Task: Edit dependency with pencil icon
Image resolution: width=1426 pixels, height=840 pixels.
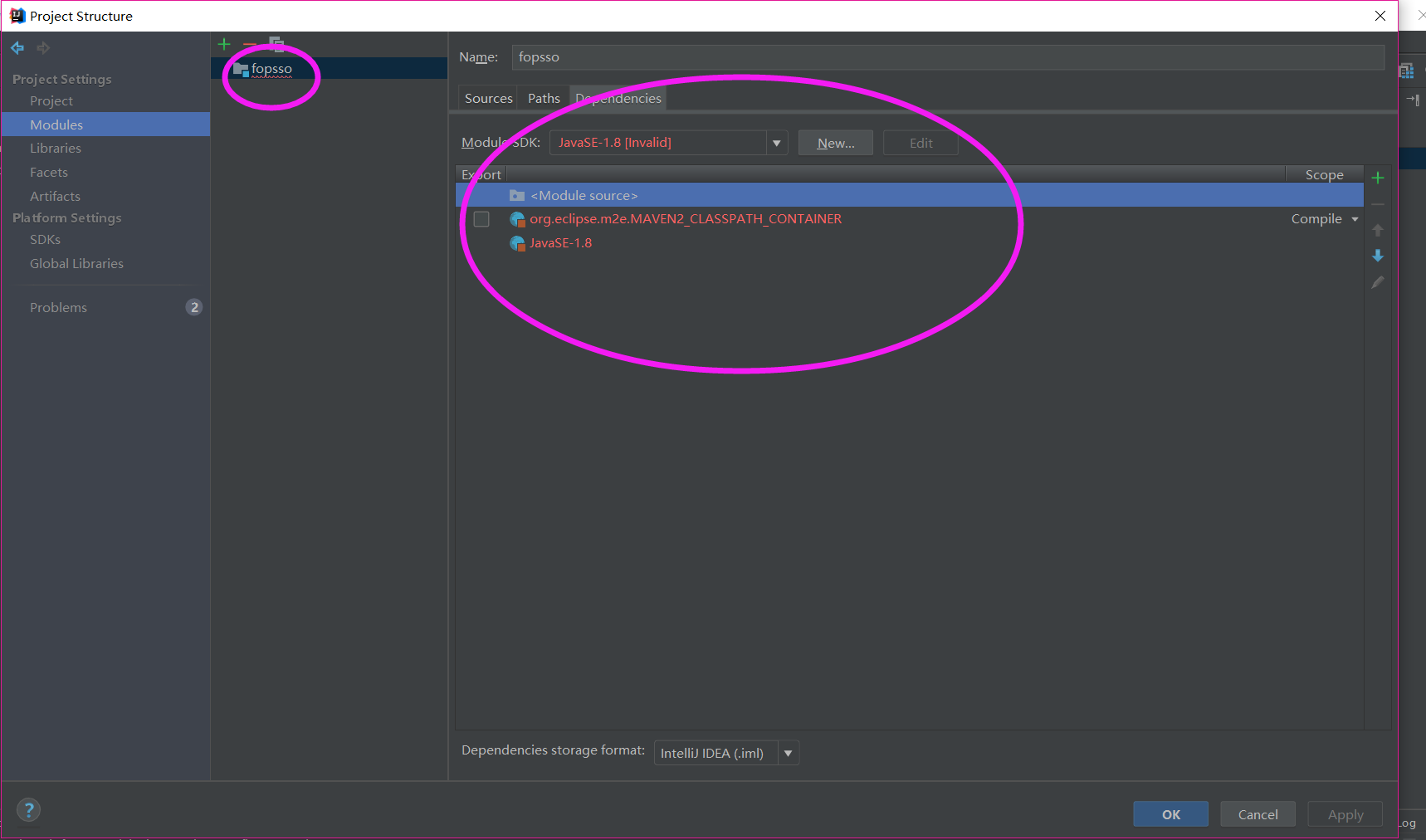Action: coord(1378,282)
